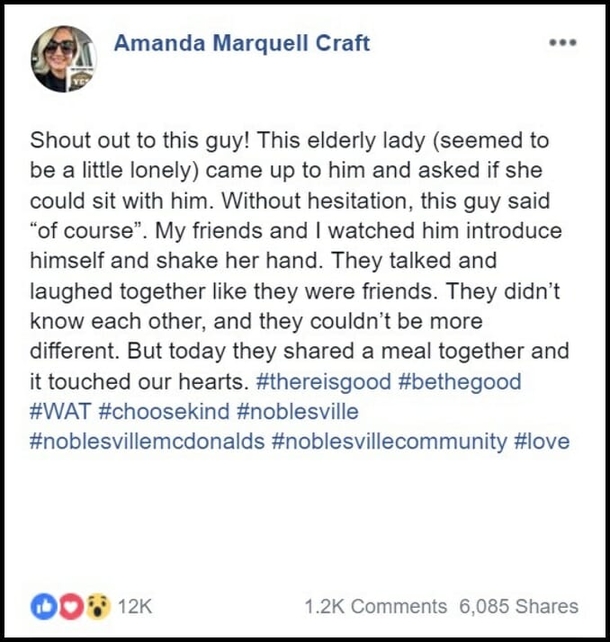Open the 1.2K Comments link
The width and height of the screenshot is (610, 642).
pos(375,606)
